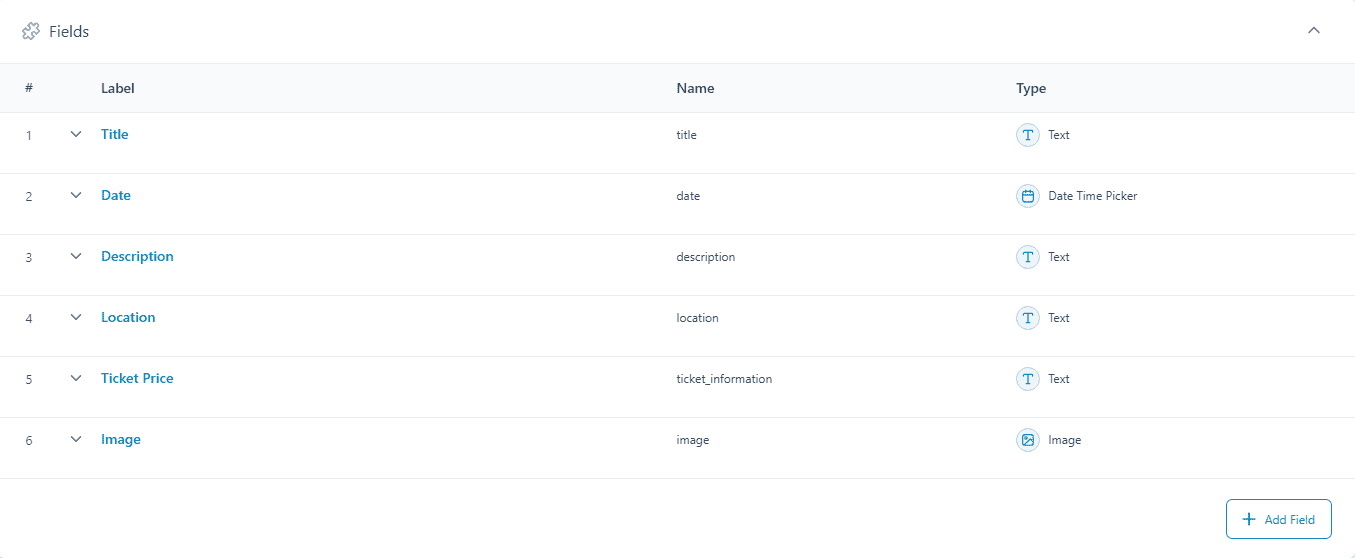Open the Date field label link

pyautogui.click(x=116, y=195)
